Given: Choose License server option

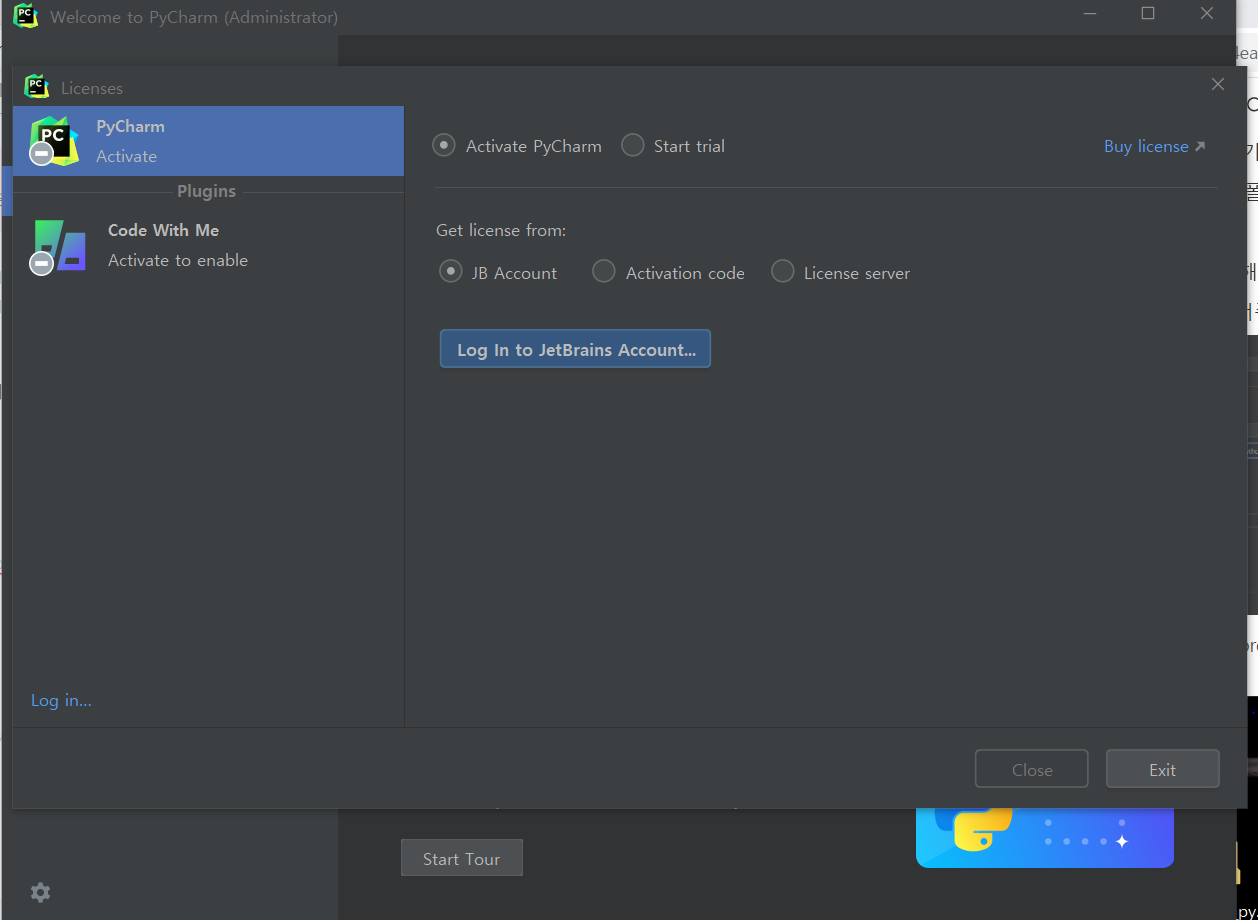Looking at the screenshot, I should pyautogui.click(x=783, y=272).
